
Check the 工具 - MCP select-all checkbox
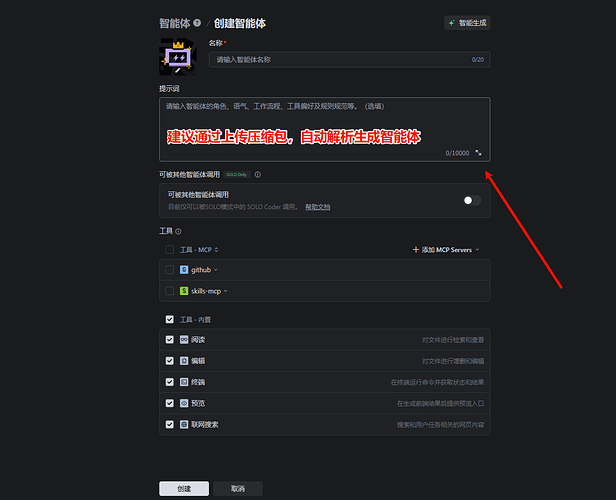pyautogui.click(x=170, y=249)
